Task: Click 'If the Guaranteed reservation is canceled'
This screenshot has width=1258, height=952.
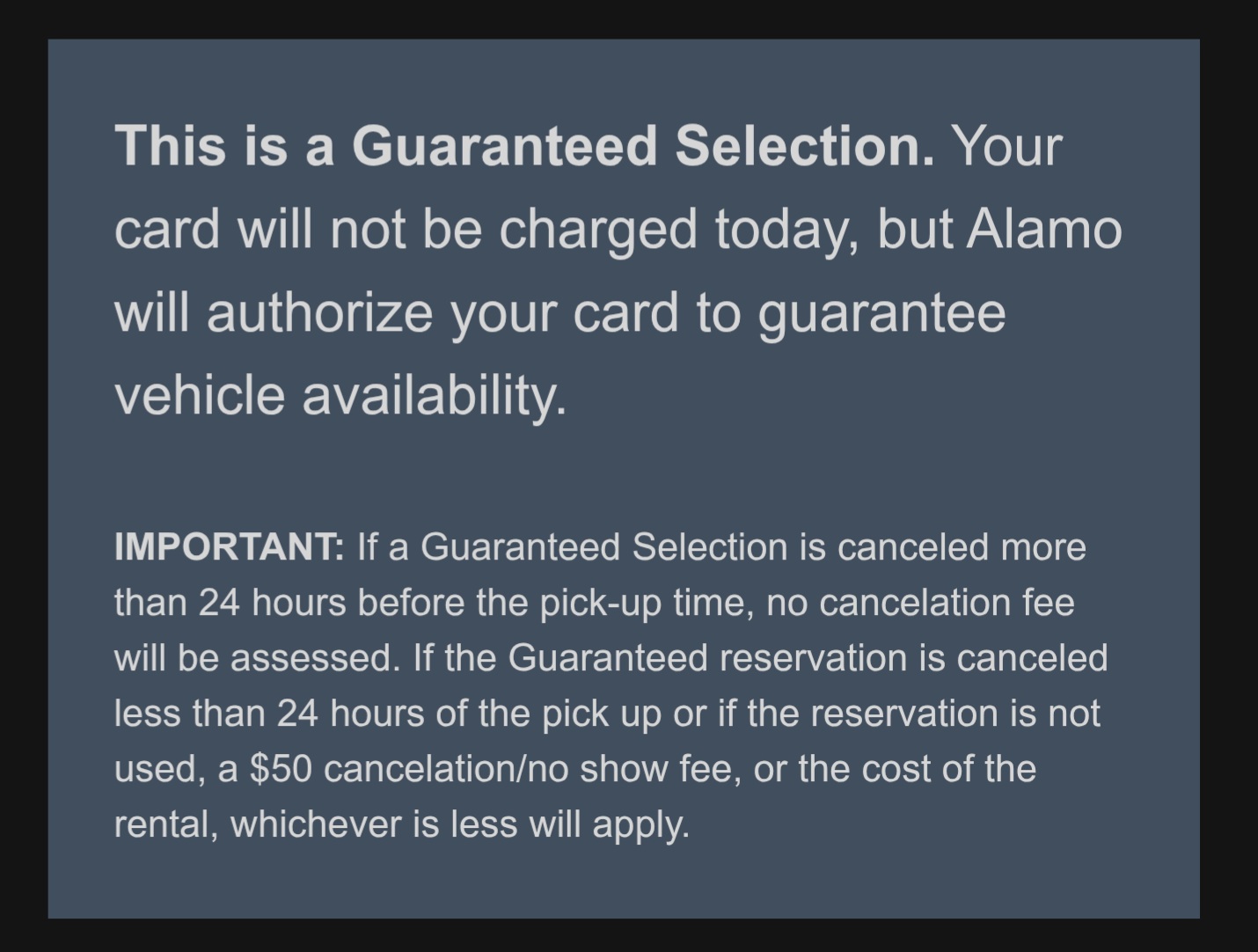Action: 760,658
